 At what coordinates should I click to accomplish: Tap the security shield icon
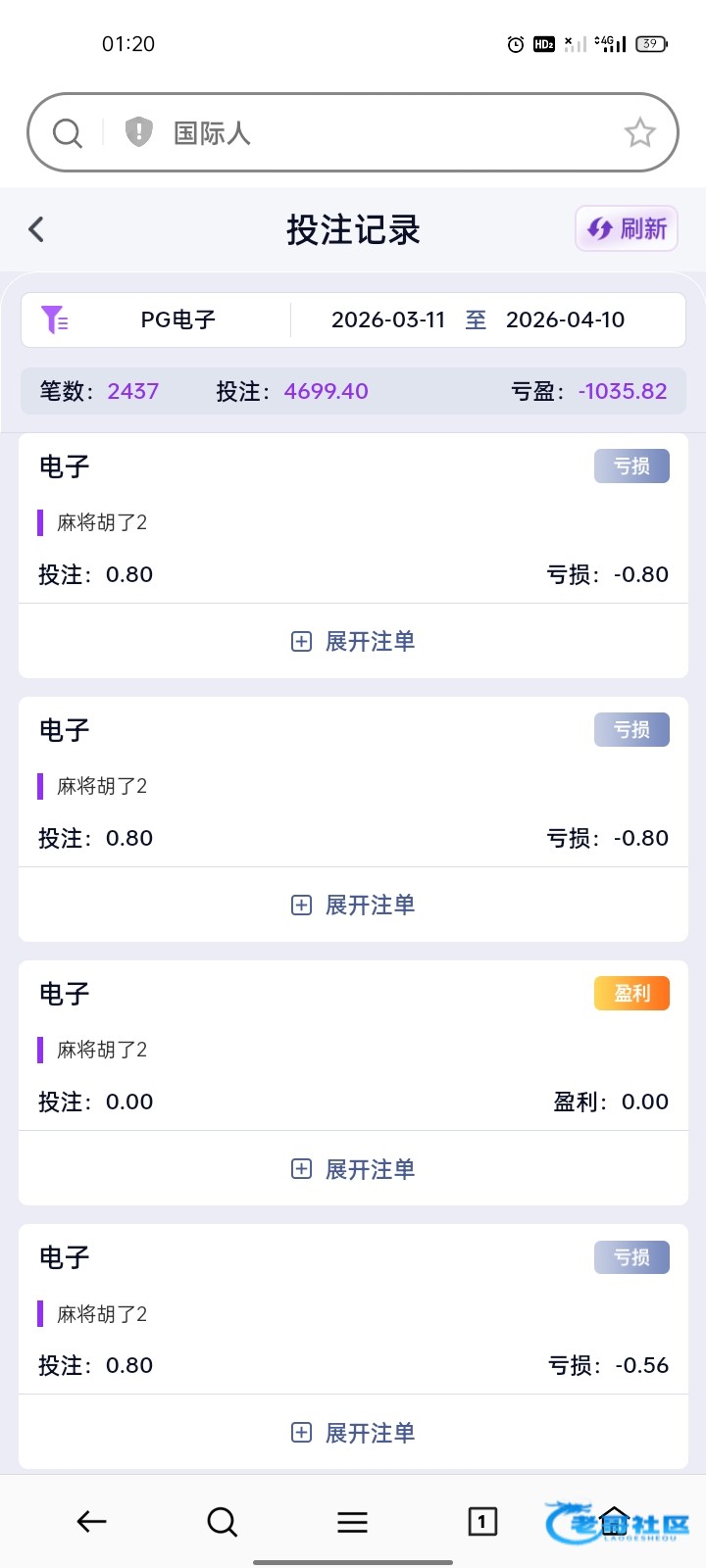(139, 131)
